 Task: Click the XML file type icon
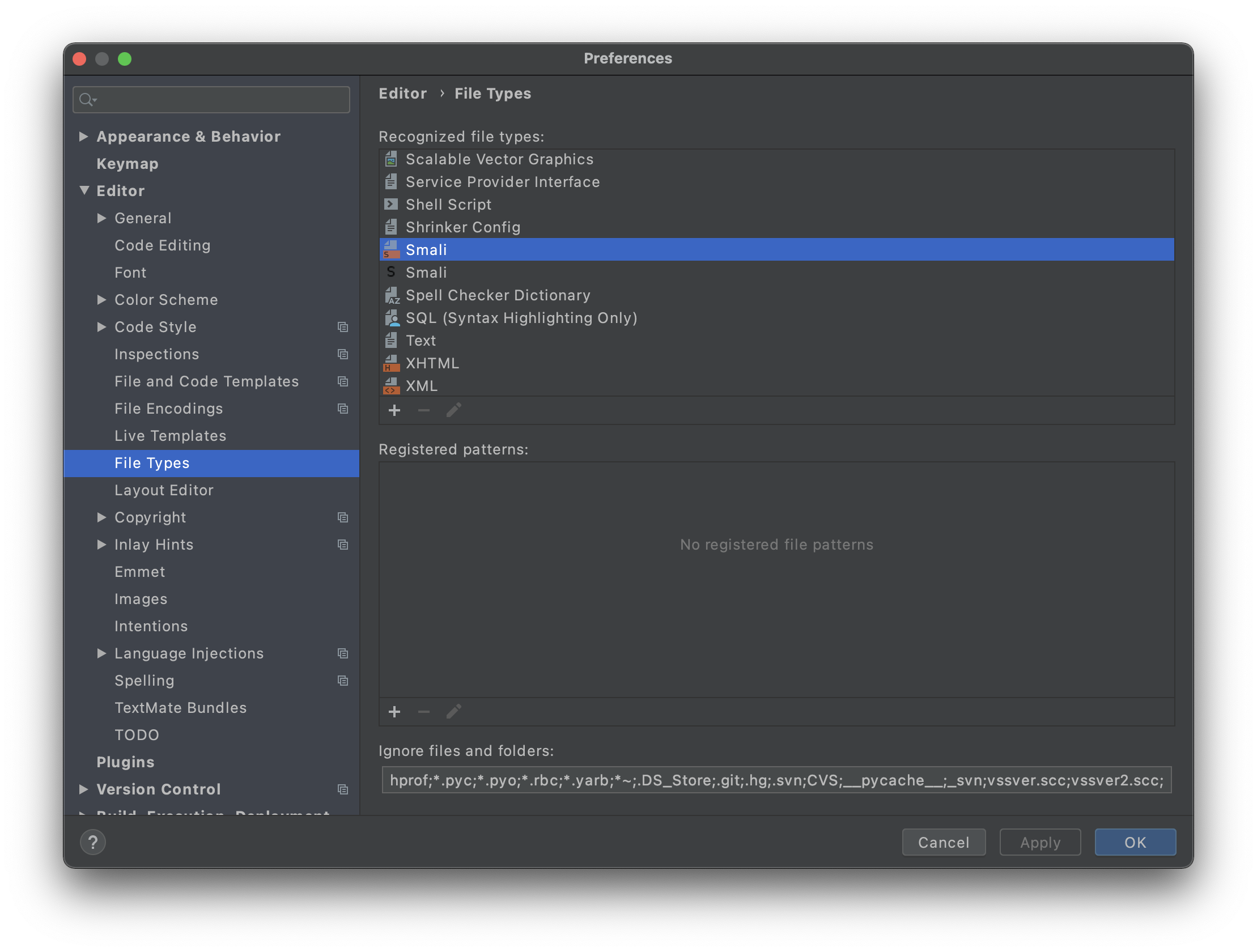(391, 386)
